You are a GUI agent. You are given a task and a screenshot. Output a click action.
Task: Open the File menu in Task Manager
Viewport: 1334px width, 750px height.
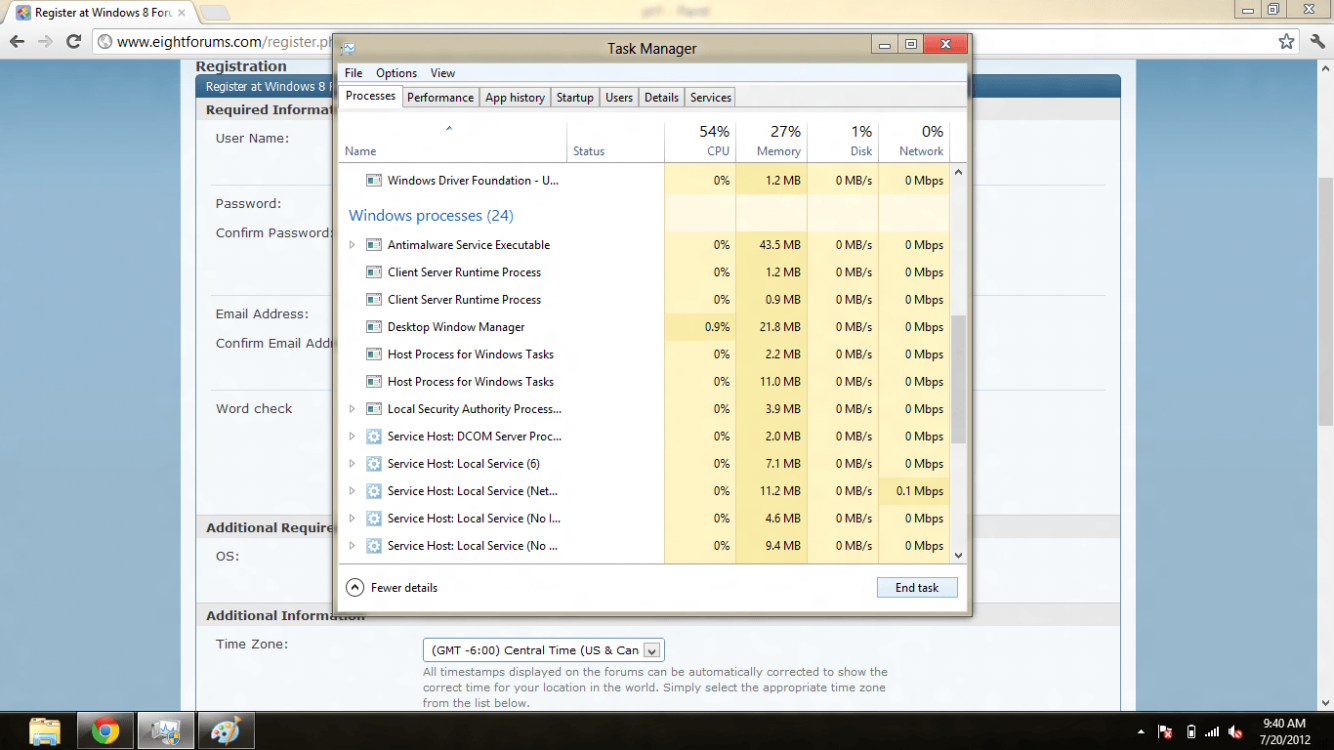(353, 73)
